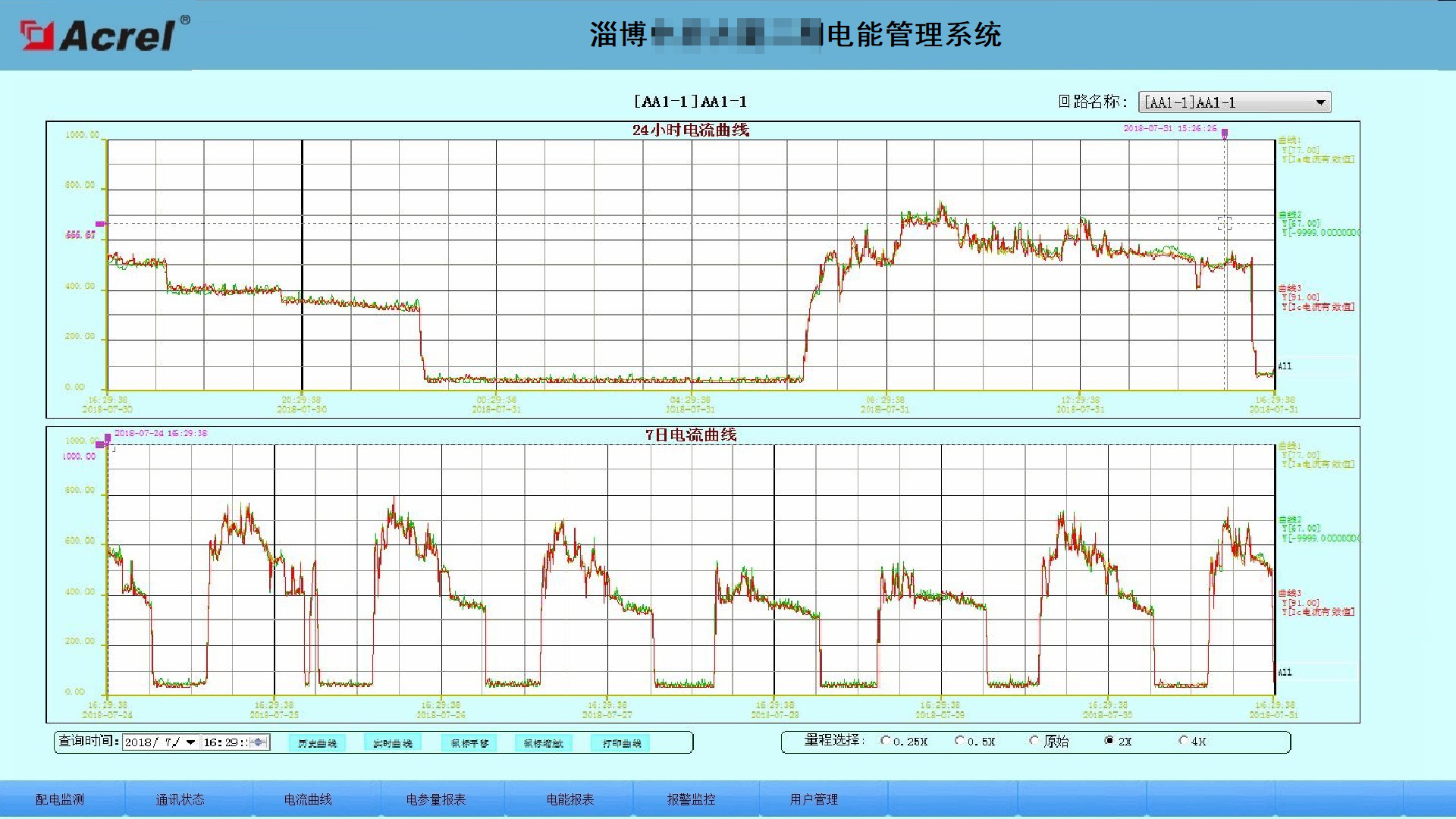Click the 历史曲线 button
Image resolution: width=1456 pixels, height=819 pixels.
click(x=317, y=743)
